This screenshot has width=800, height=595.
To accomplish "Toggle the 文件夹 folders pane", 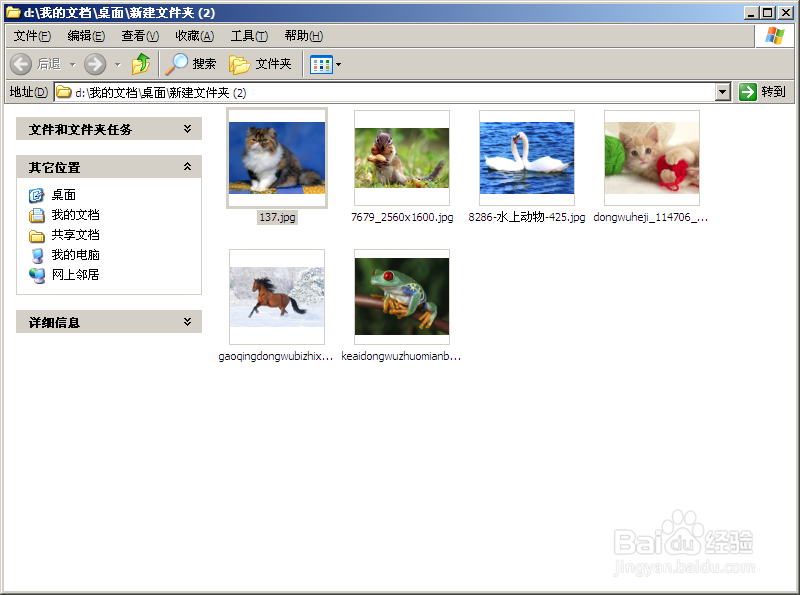I will click(260, 64).
